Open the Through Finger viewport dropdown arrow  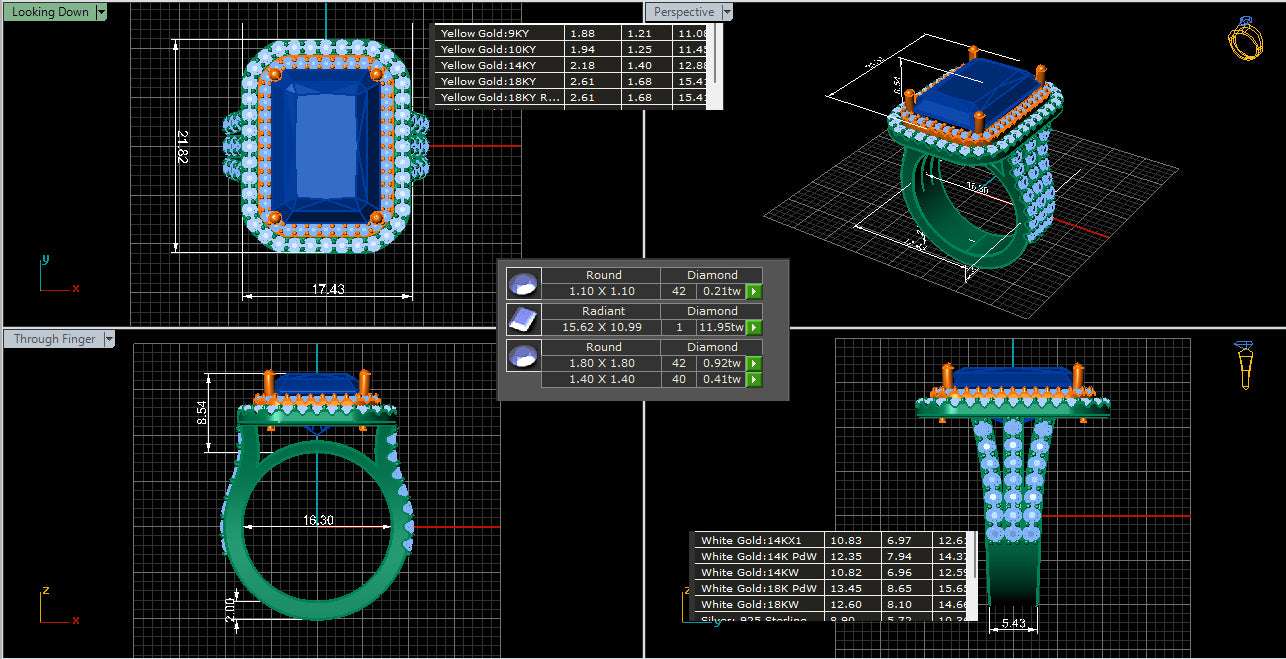[x=110, y=339]
